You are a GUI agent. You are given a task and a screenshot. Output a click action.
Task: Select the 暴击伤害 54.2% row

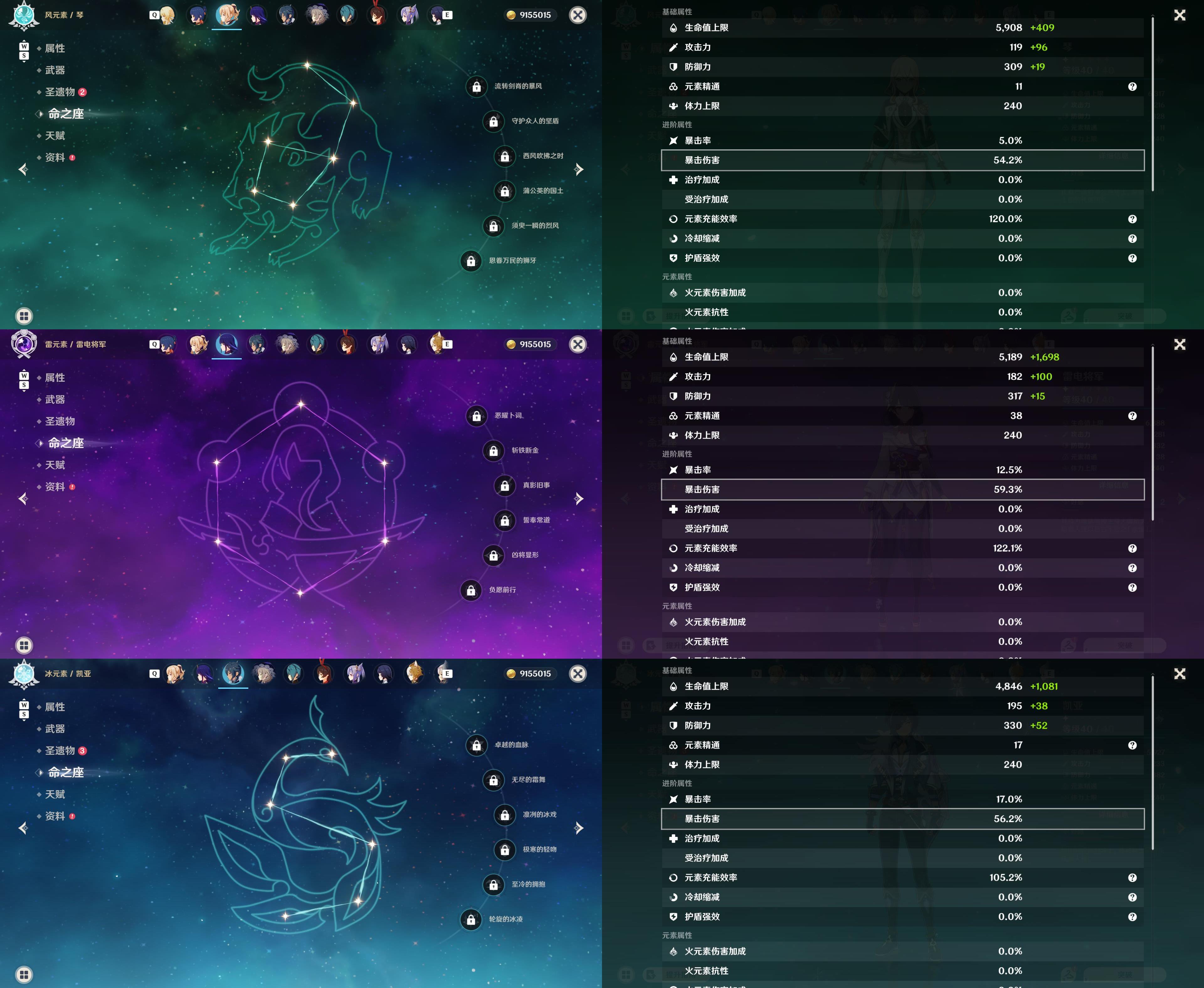(902, 161)
